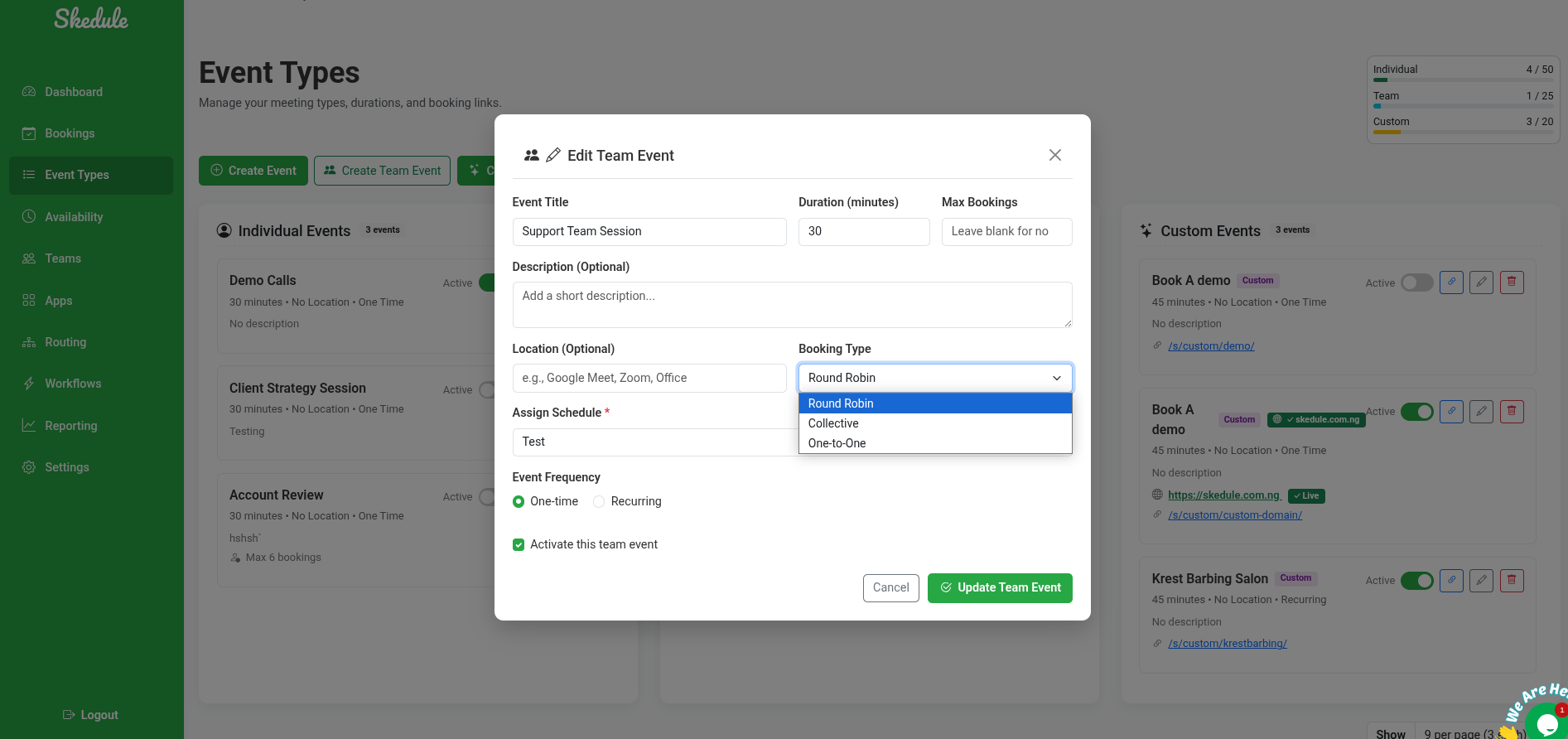Click the Description text area
The image size is (1568, 739).
pos(793,305)
